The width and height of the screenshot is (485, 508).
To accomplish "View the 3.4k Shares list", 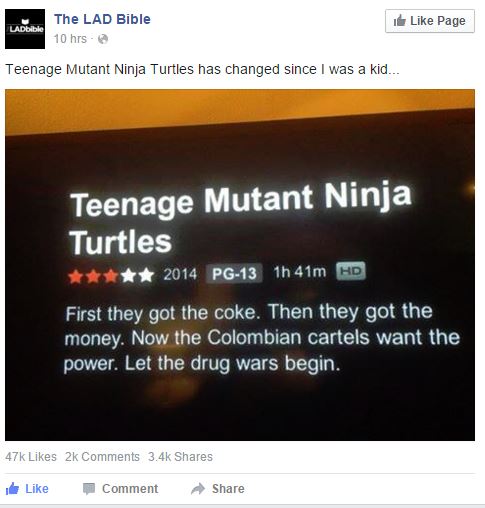I will pyautogui.click(x=180, y=457).
